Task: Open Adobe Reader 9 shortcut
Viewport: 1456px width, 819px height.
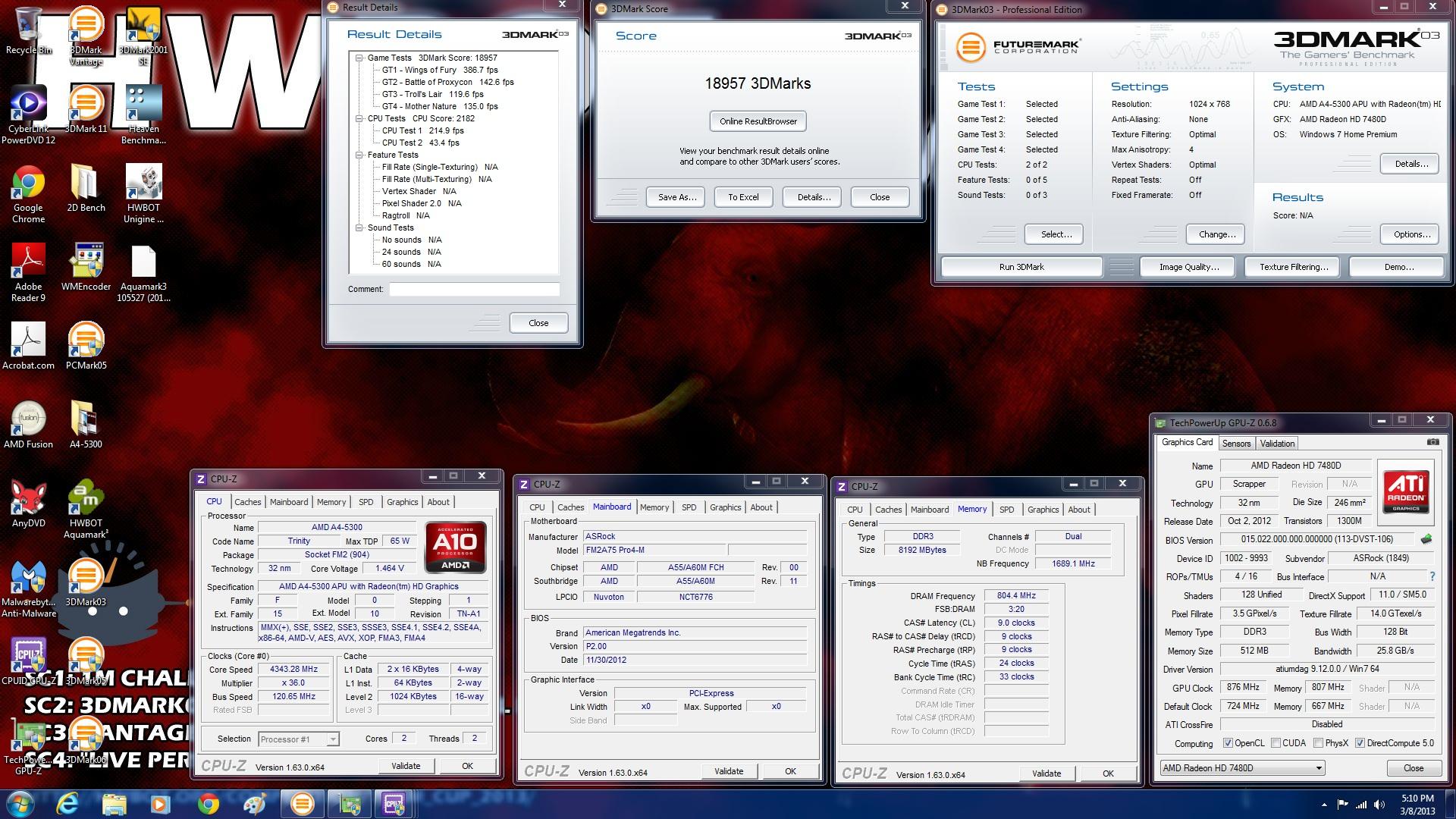Action: [28, 272]
